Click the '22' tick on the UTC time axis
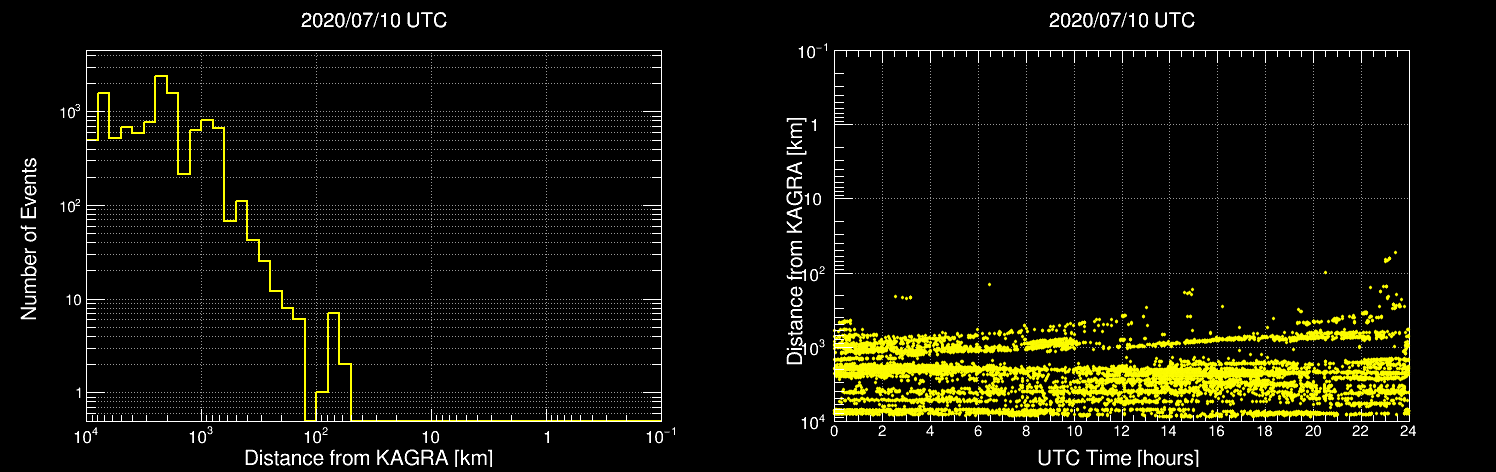Viewport: 1496px width, 472px height. tap(1360, 431)
